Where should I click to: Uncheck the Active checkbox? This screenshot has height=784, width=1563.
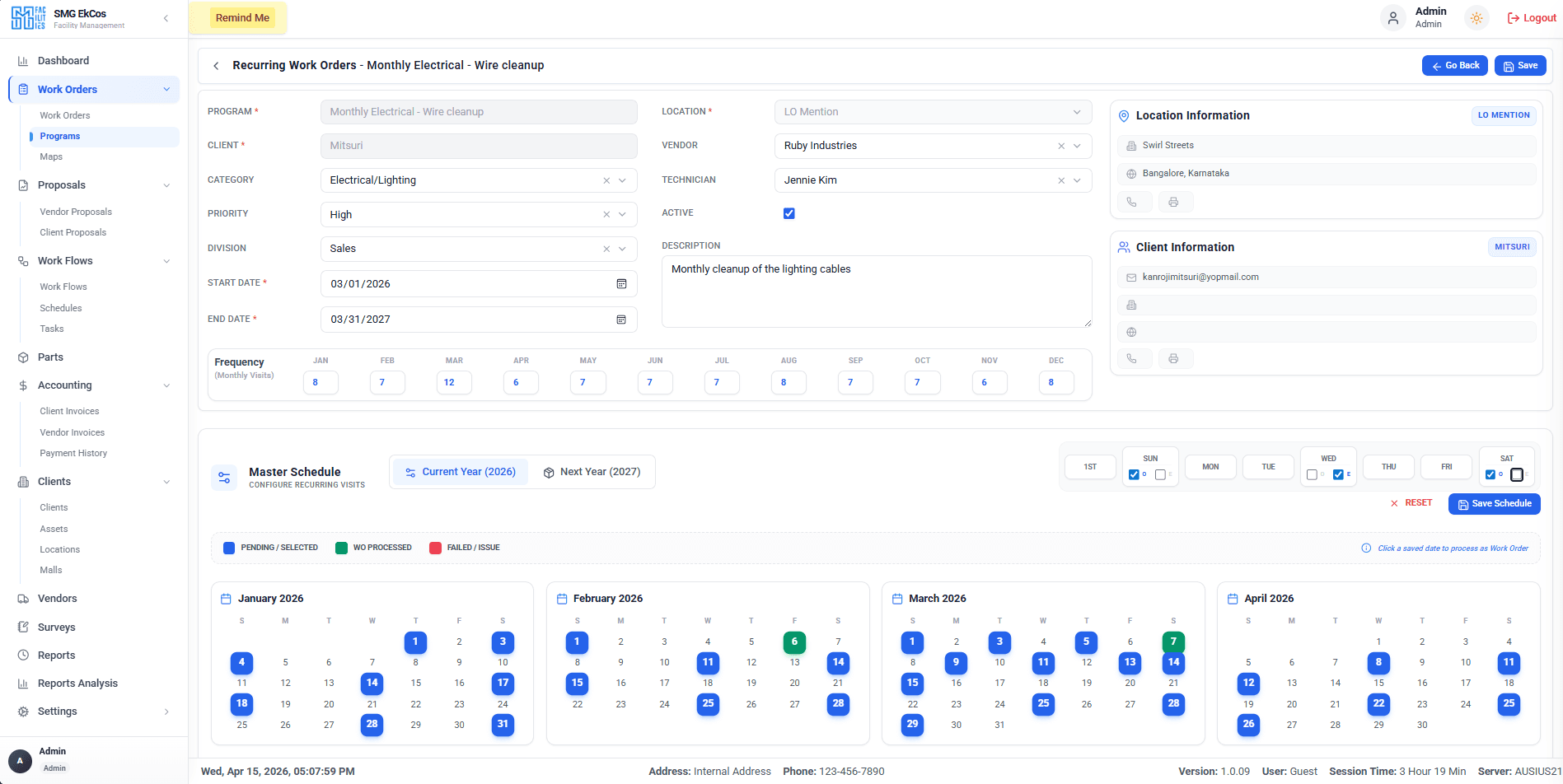click(x=789, y=212)
